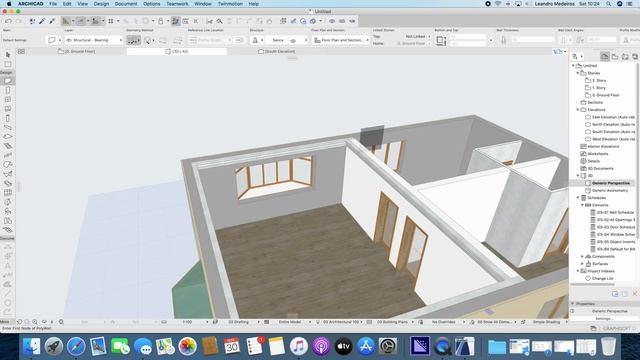
Task: Toggle the lock icon in toolbar
Action: 161,21
